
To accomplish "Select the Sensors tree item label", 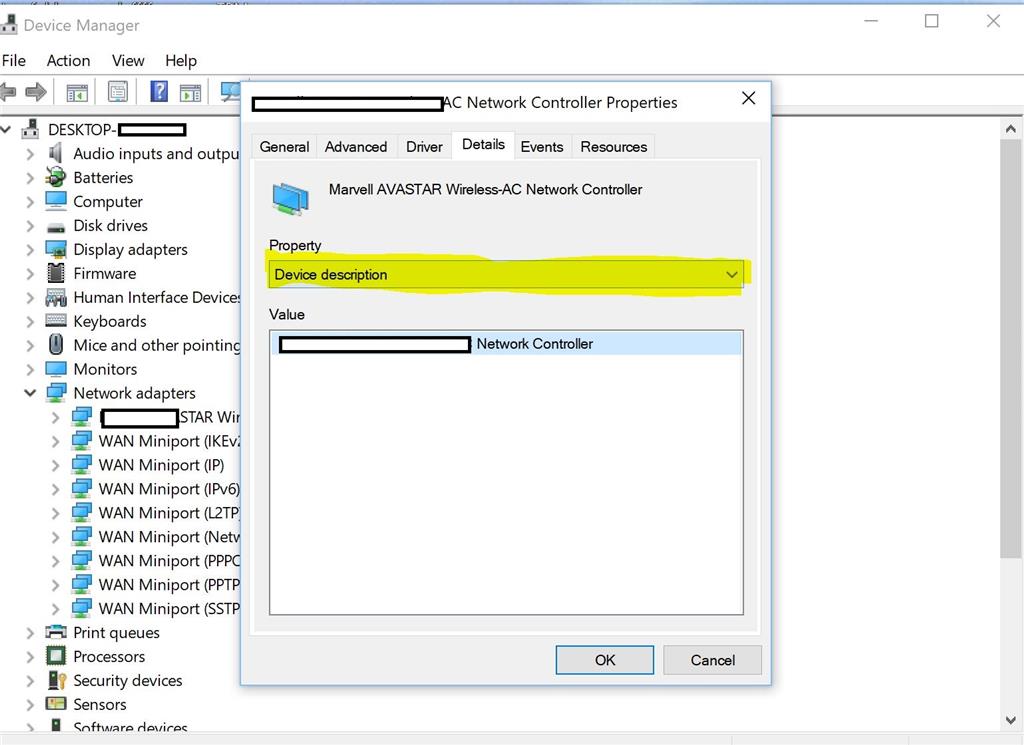I will tap(99, 705).
